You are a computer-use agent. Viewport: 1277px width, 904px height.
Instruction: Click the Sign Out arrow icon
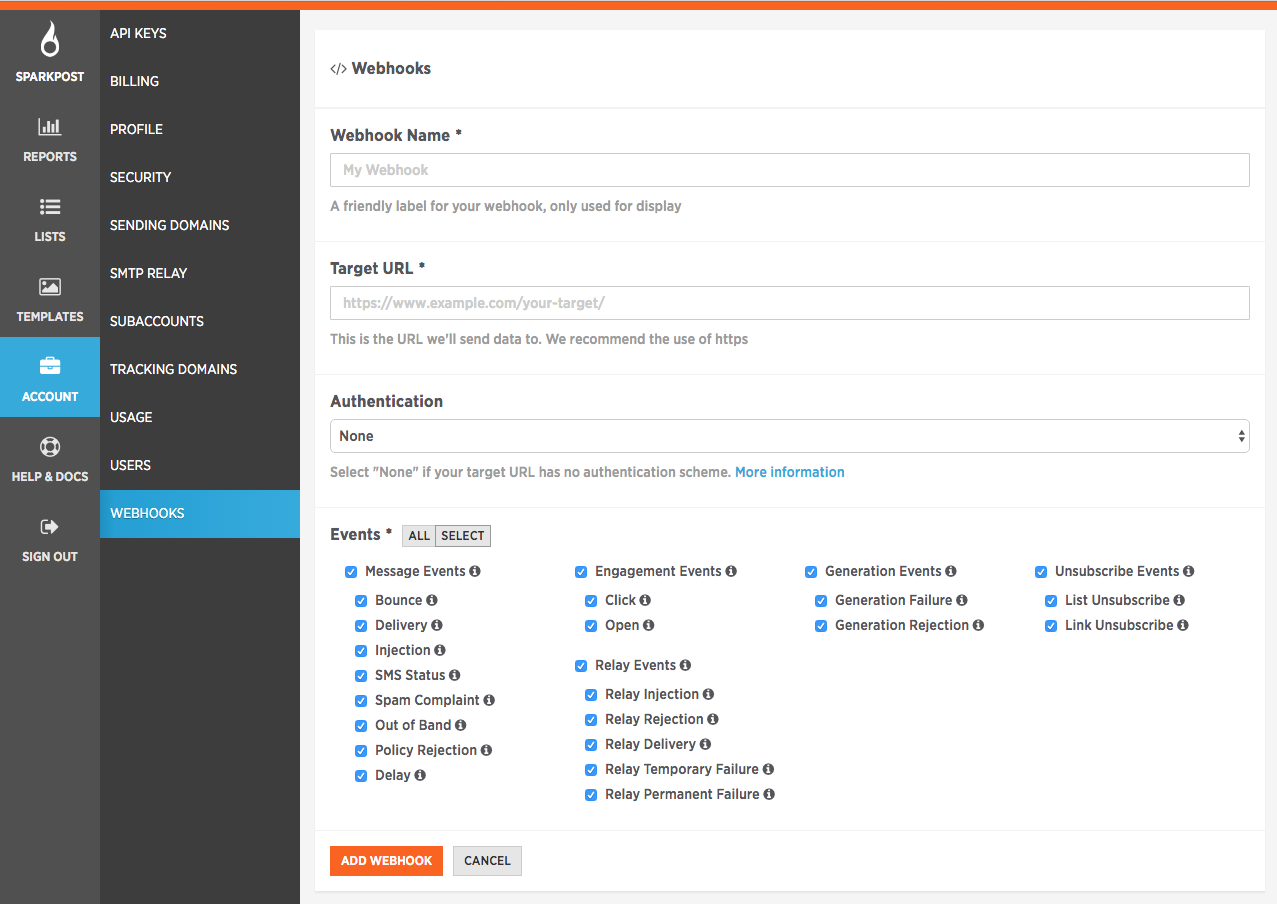tap(50, 527)
